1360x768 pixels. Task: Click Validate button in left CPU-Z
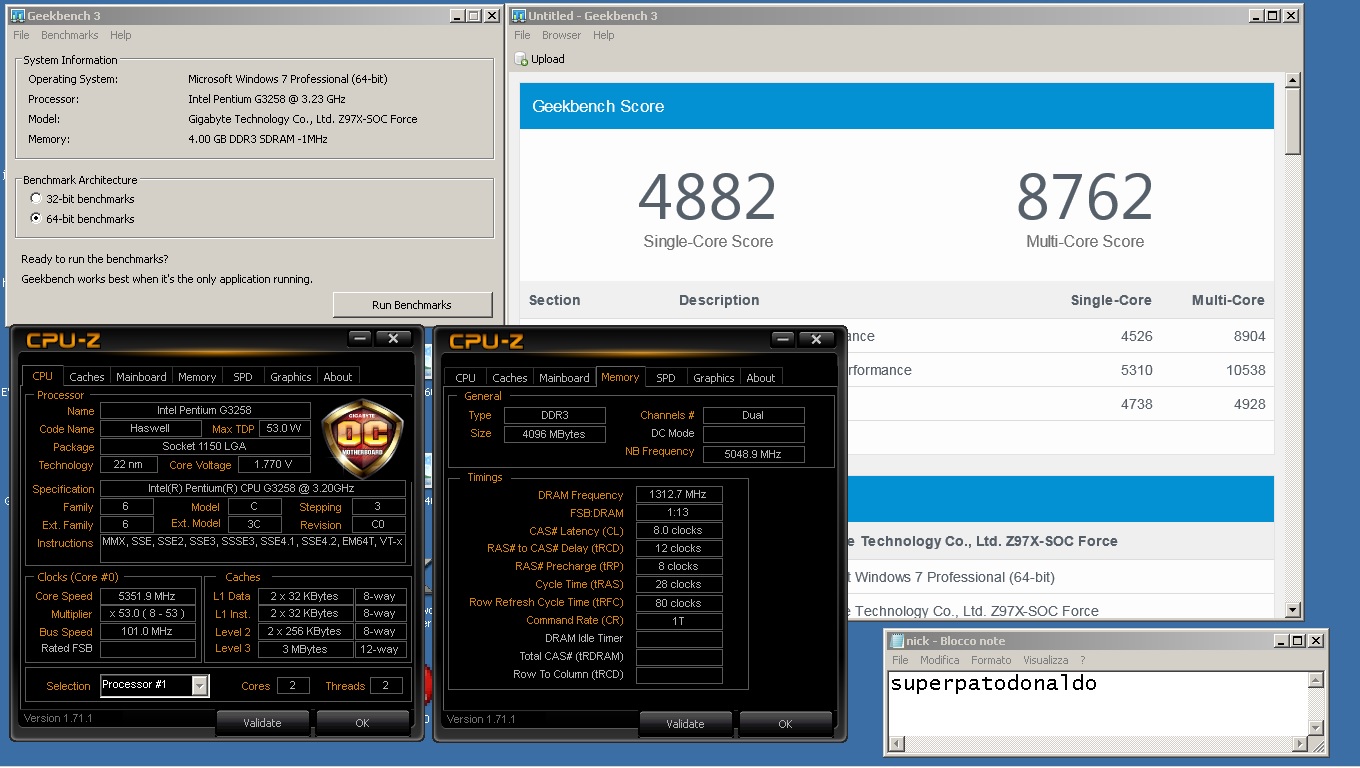[263, 723]
